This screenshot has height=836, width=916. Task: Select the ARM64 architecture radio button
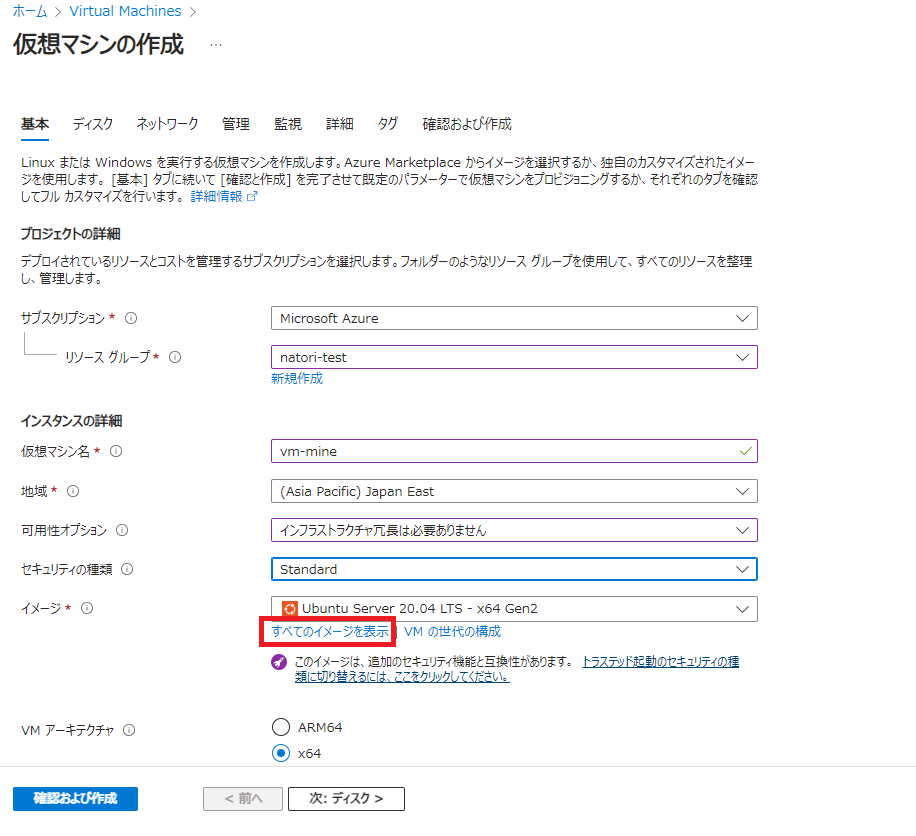(281, 727)
